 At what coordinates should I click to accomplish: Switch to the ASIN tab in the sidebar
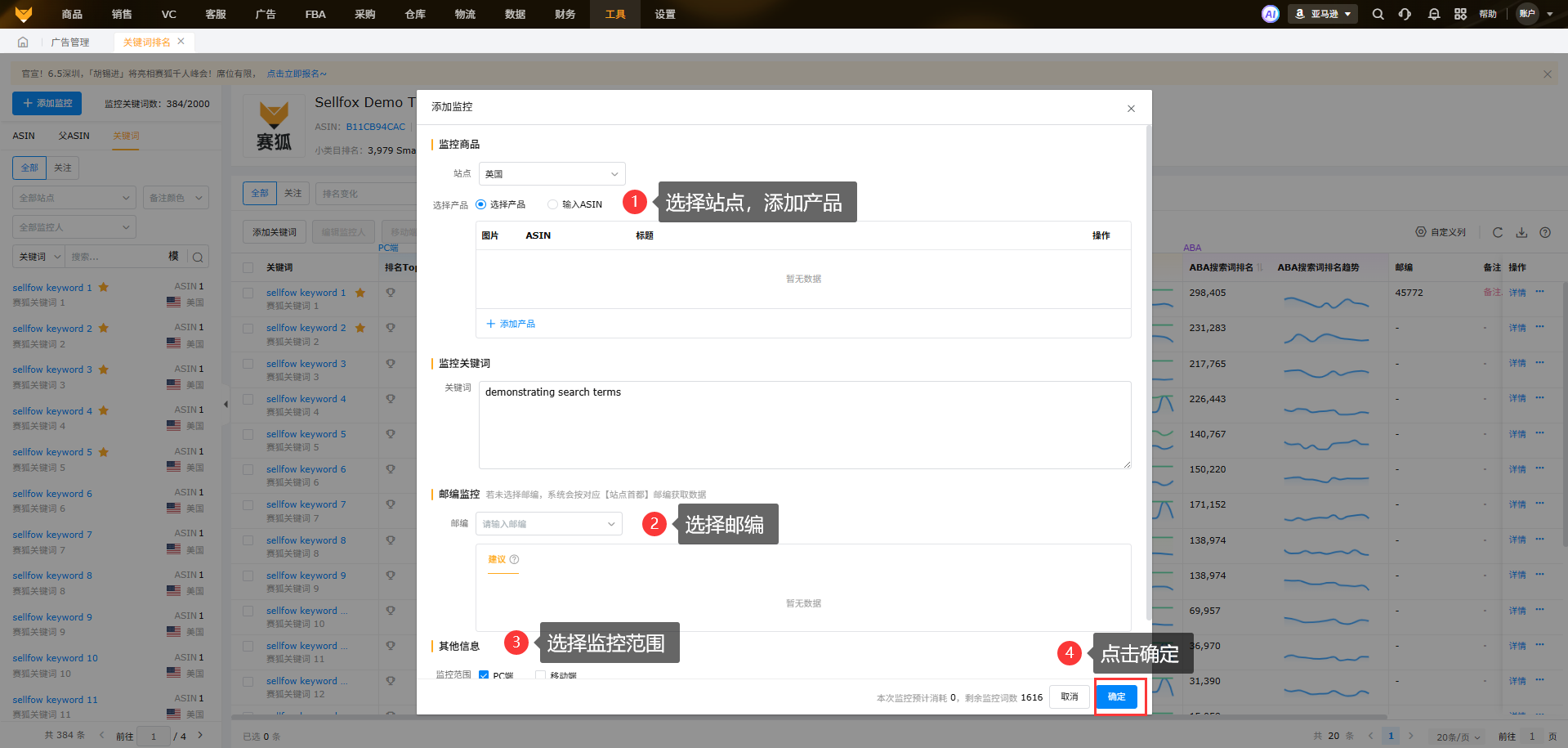24,136
